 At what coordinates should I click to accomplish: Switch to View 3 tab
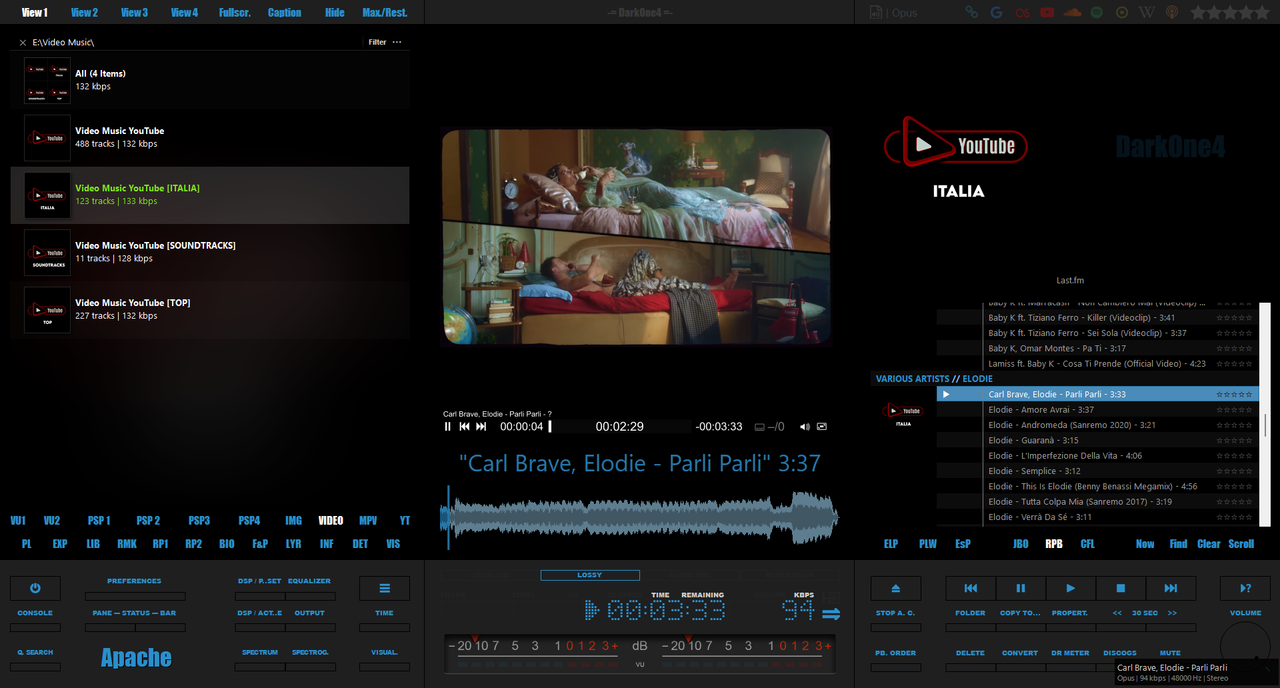pyautogui.click(x=134, y=12)
